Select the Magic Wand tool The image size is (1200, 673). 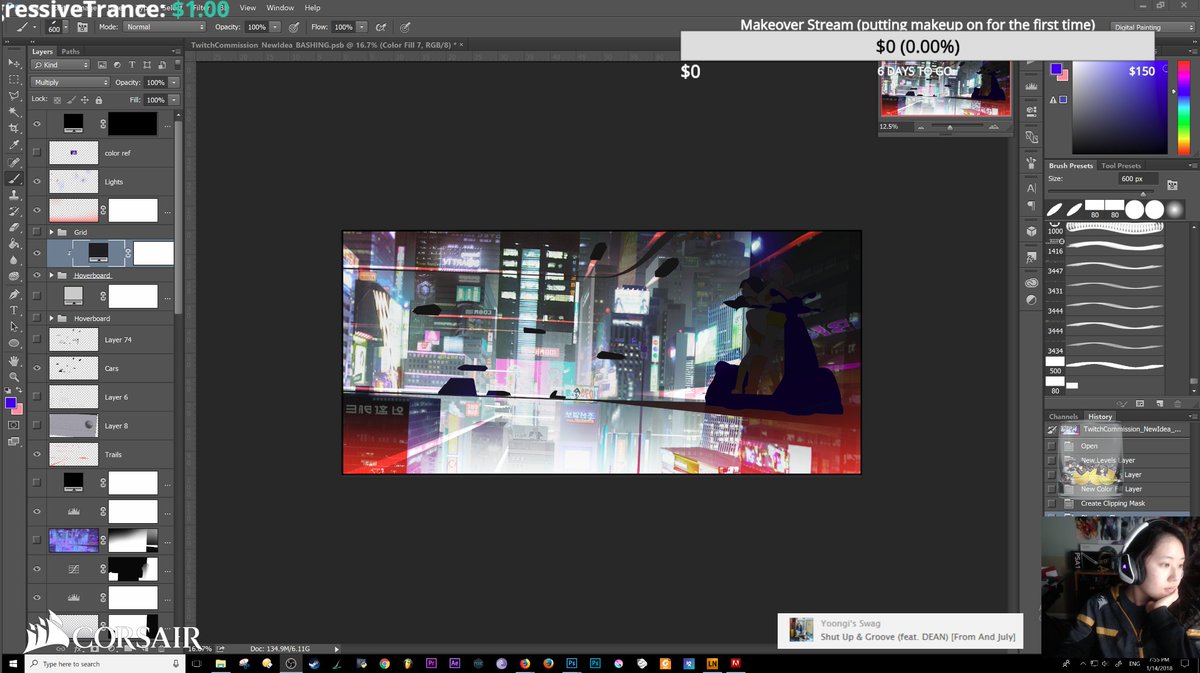14,112
